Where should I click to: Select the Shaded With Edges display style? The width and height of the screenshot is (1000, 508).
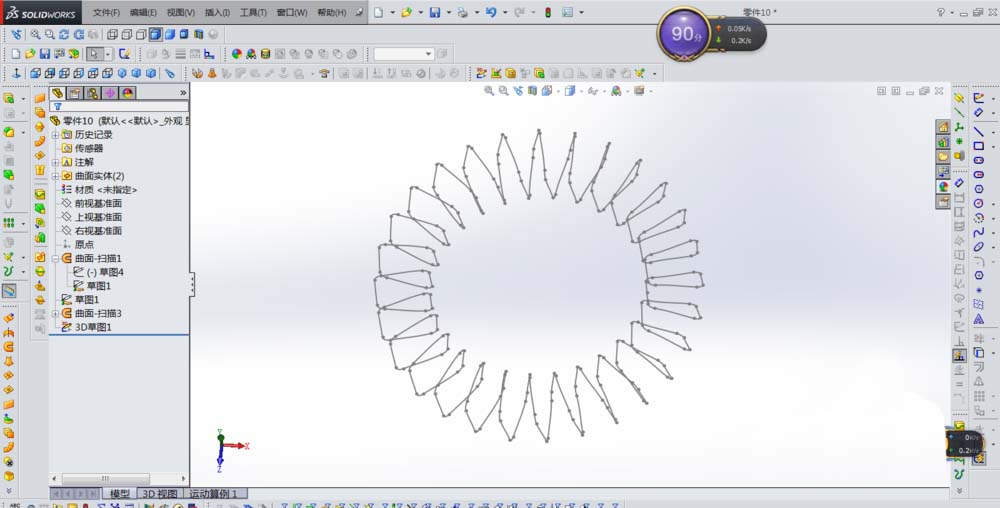click(x=155, y=34)
